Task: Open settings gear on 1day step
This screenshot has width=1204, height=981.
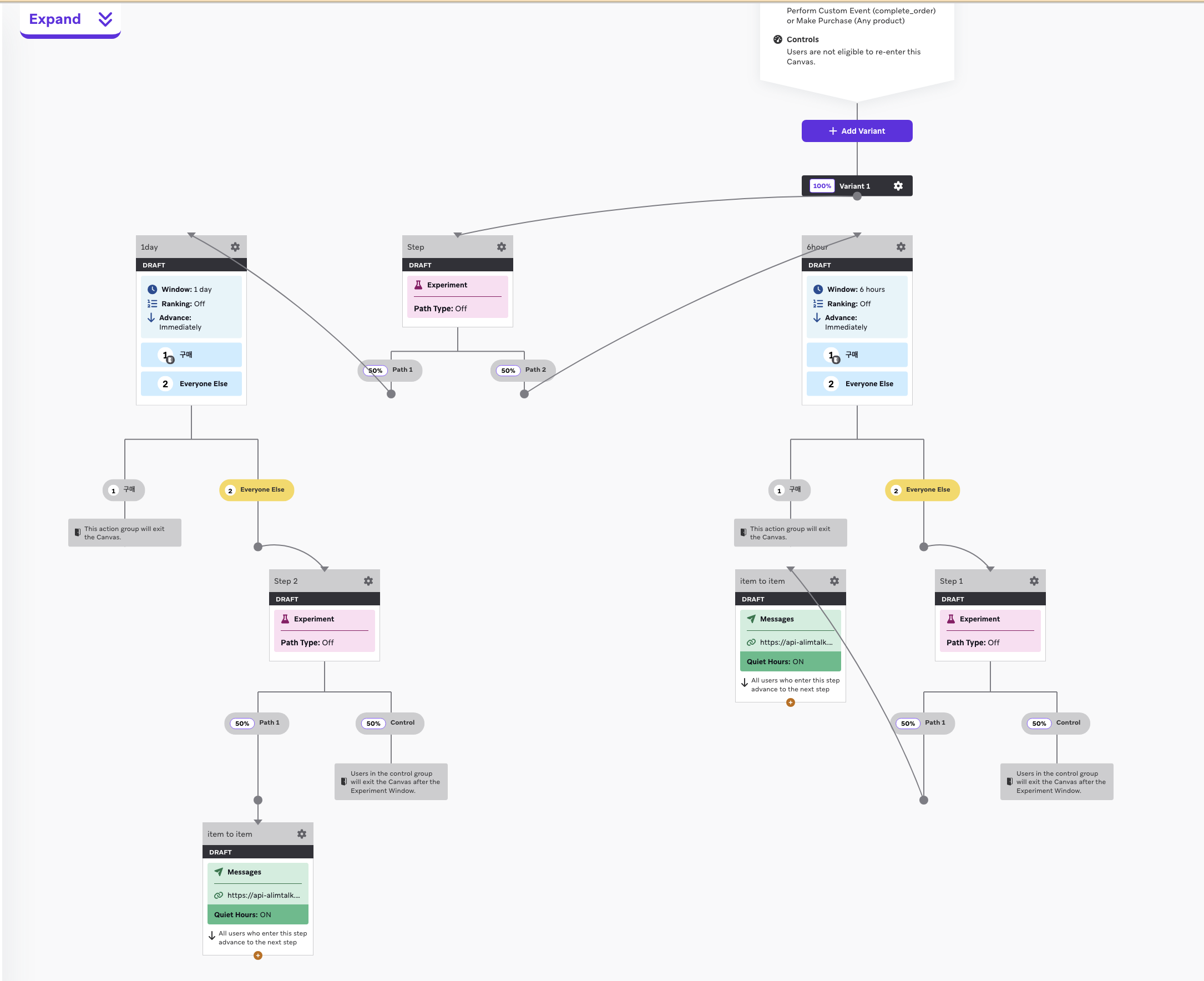Action: (235, 247)
